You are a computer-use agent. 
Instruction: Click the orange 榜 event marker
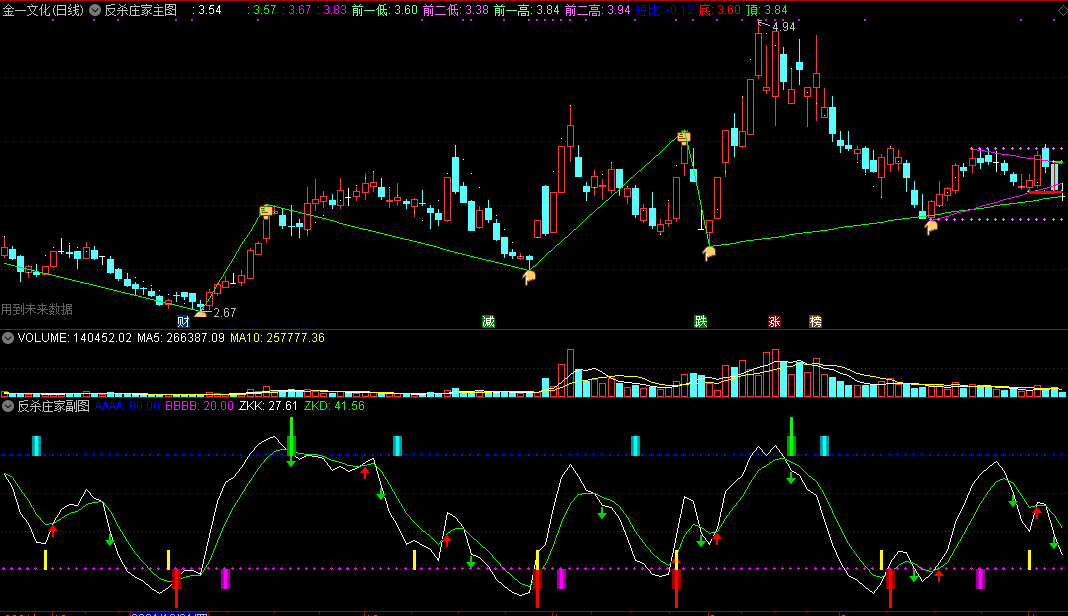click(x=815, y=322)
